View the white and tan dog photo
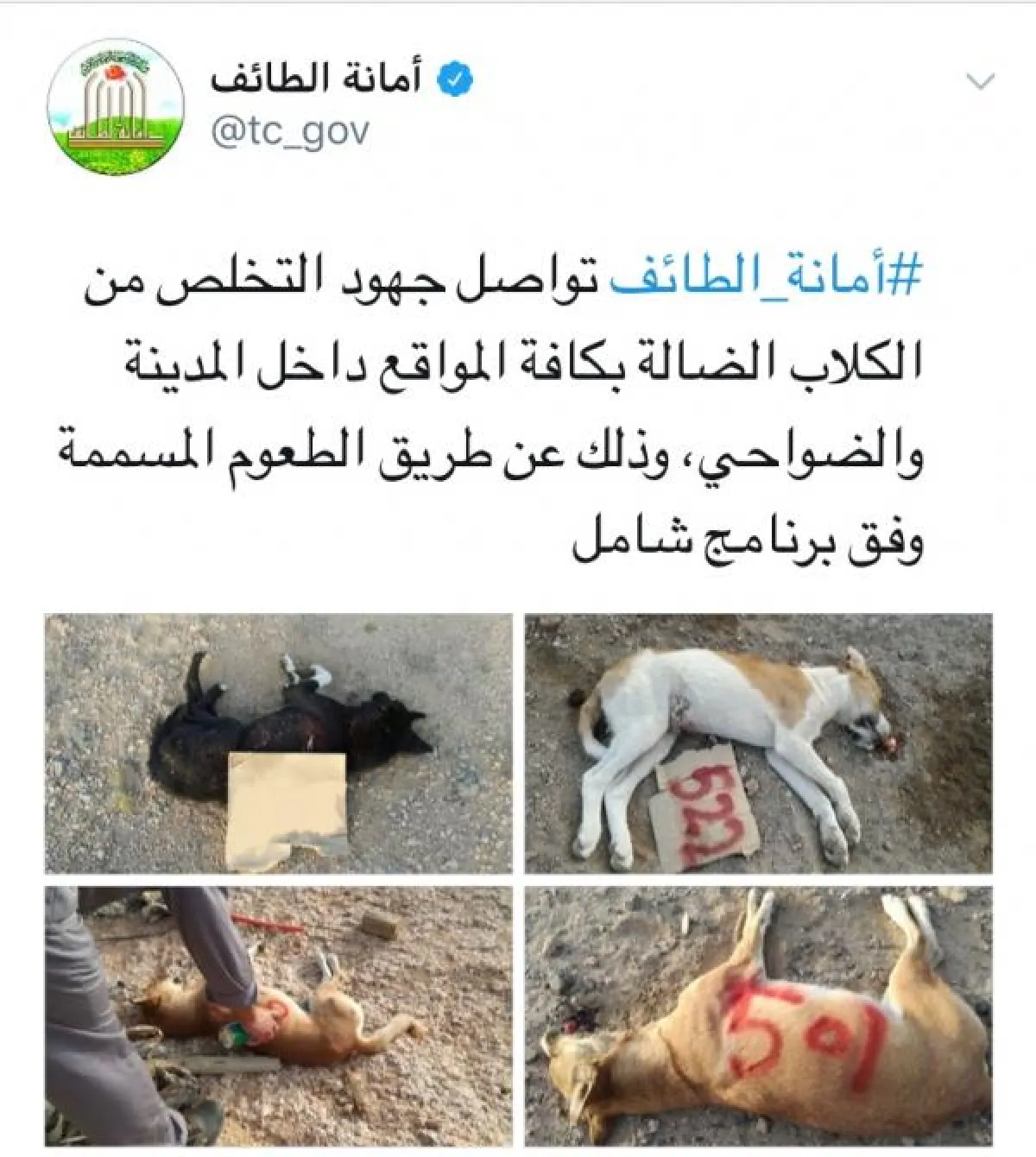The image size is (1036, 1157). [x=759, y=743]
